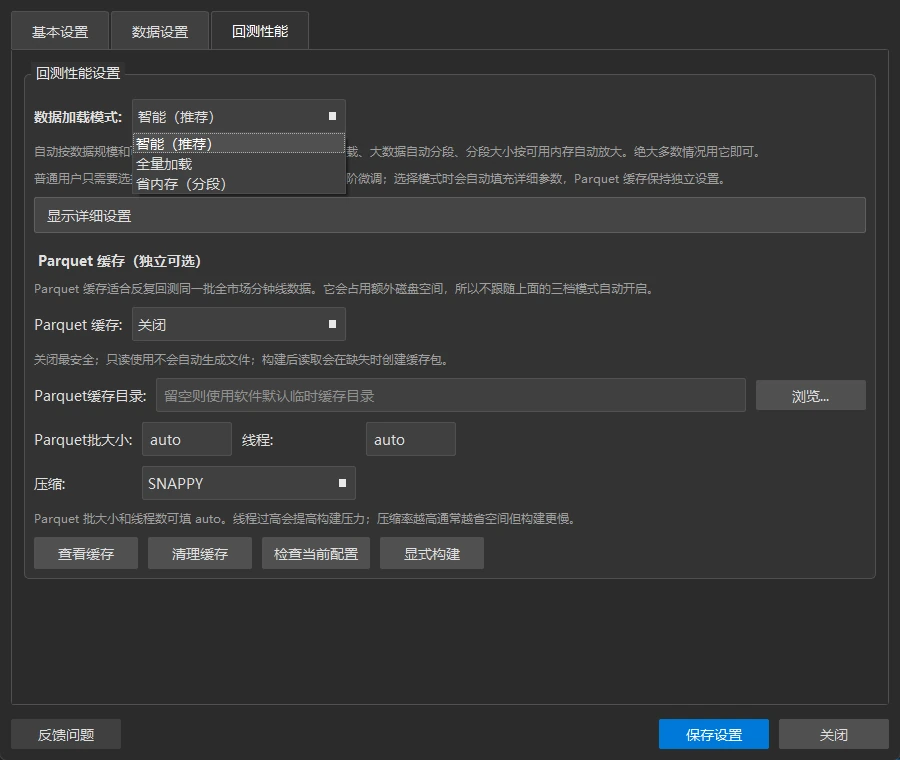The image size is (900, 760).
Task: Switch to the 基本设置 tab
Action: point(60,31)
